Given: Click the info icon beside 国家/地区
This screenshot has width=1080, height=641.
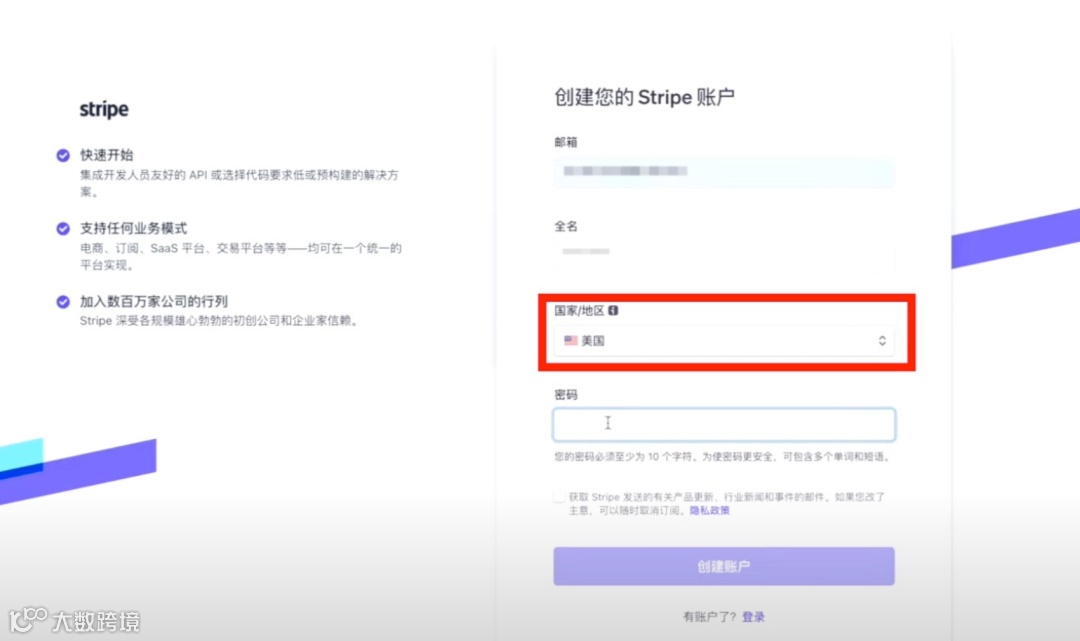Looking at the screenshot, I should click(613, 311).
